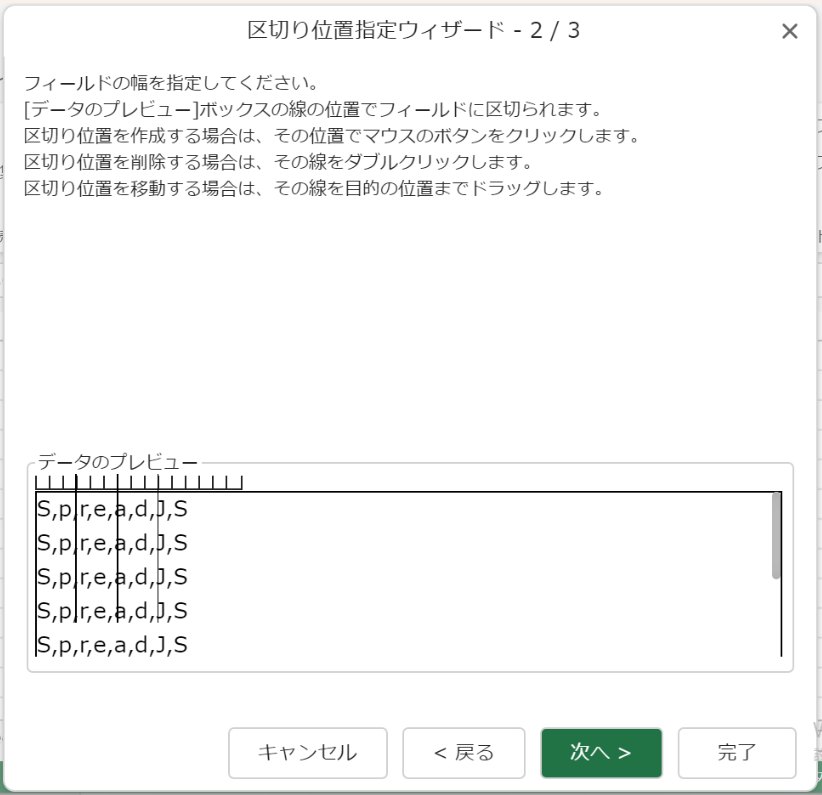Select the break line after 'r,e'
Screen dimensions: 822x795
118,560
